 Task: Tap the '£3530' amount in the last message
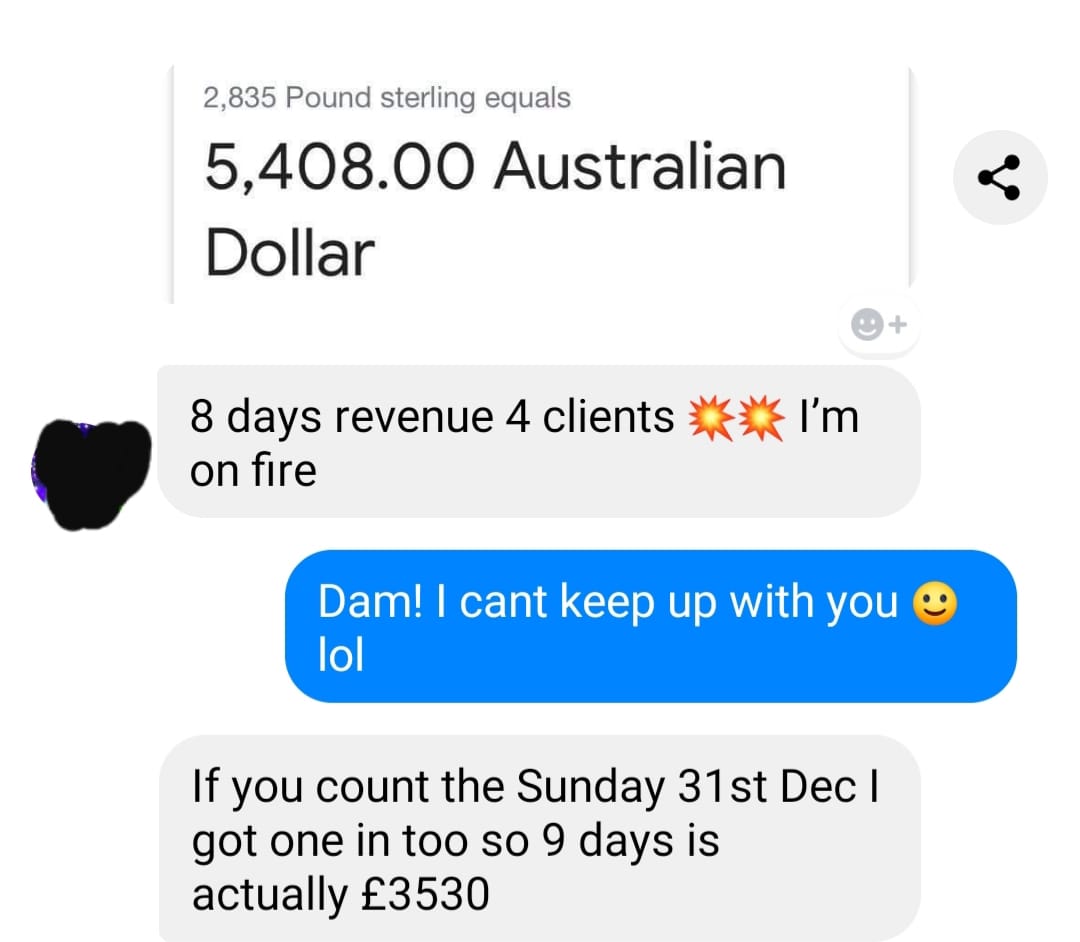pos(425,893)
